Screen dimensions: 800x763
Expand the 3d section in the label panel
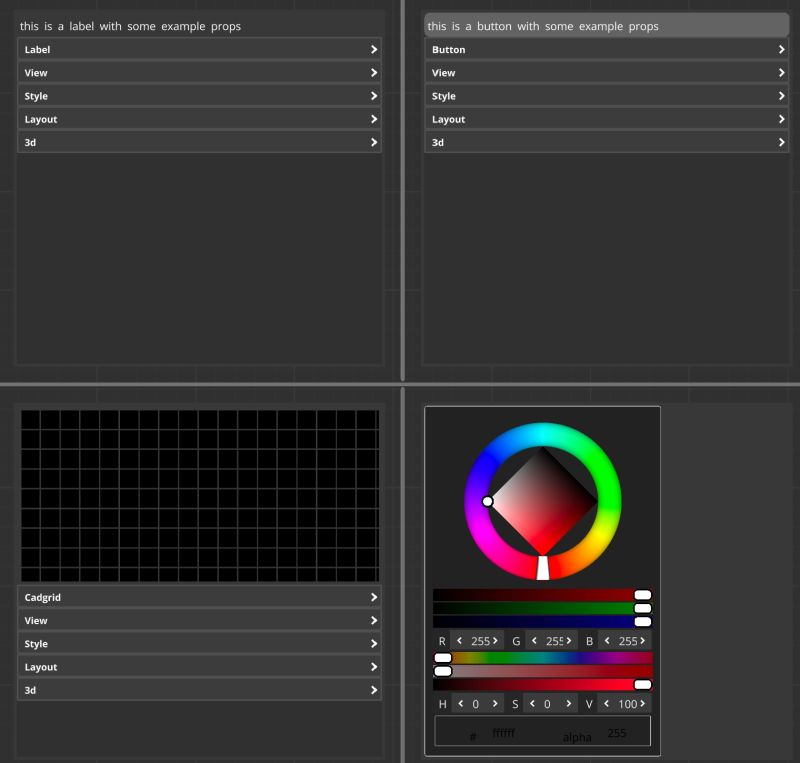tap(198, 142)
